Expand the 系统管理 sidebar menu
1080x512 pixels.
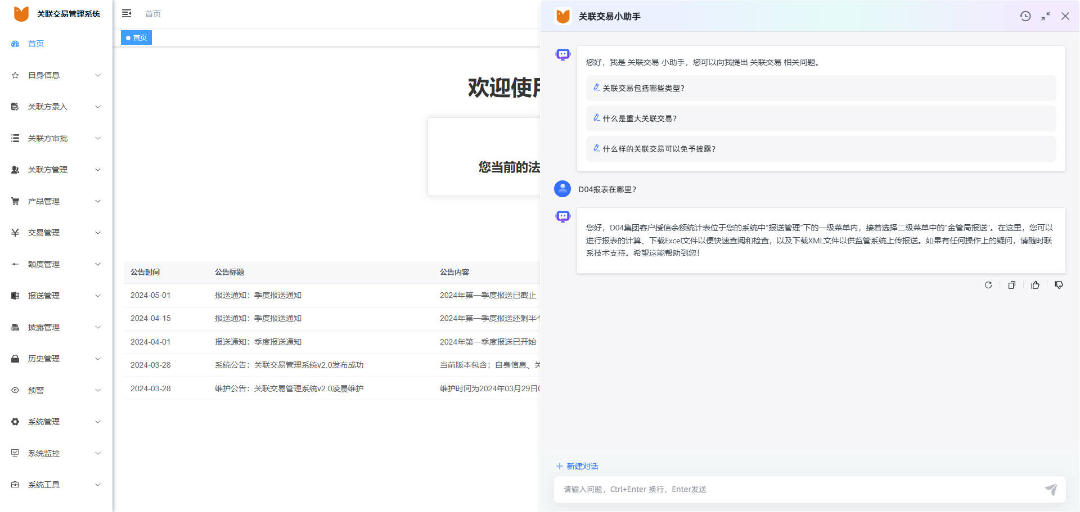[56, 422]
